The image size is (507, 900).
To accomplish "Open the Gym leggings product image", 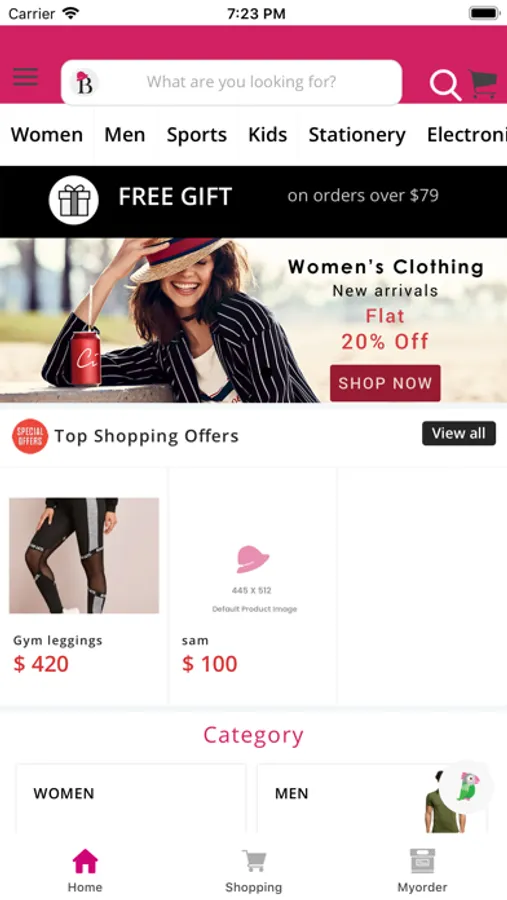I will click(x=84, y=556).
